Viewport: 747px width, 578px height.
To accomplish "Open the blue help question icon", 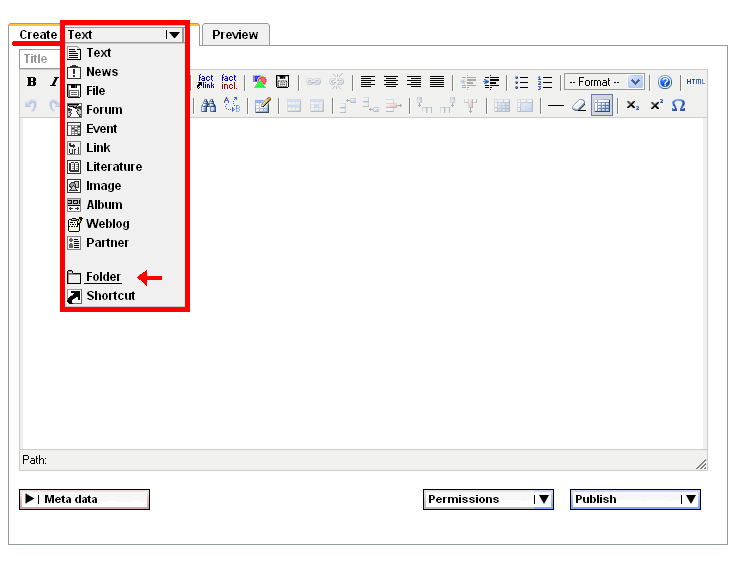I will pos(665,82).
